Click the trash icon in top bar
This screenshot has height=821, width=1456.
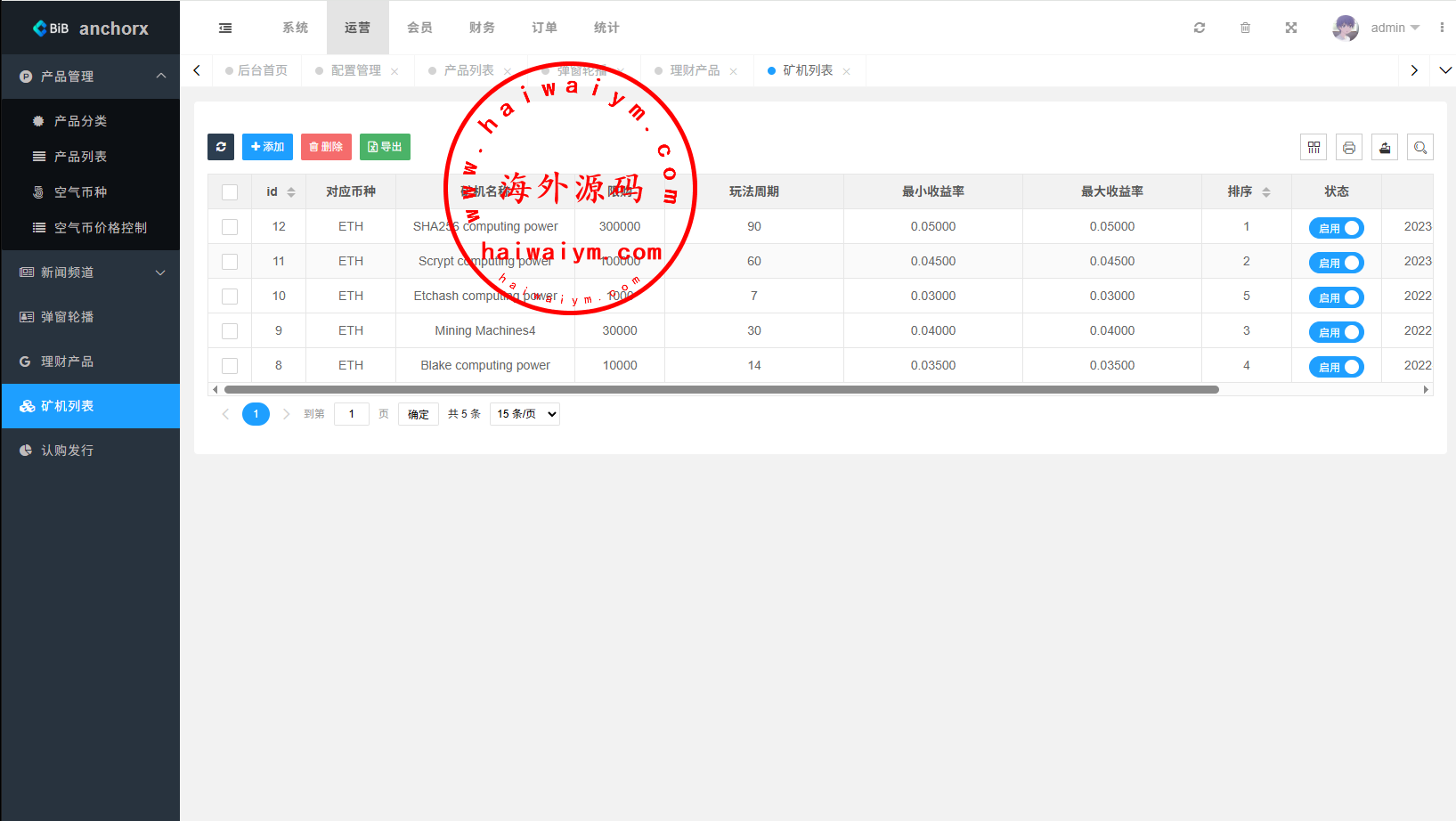(1245, 28)
